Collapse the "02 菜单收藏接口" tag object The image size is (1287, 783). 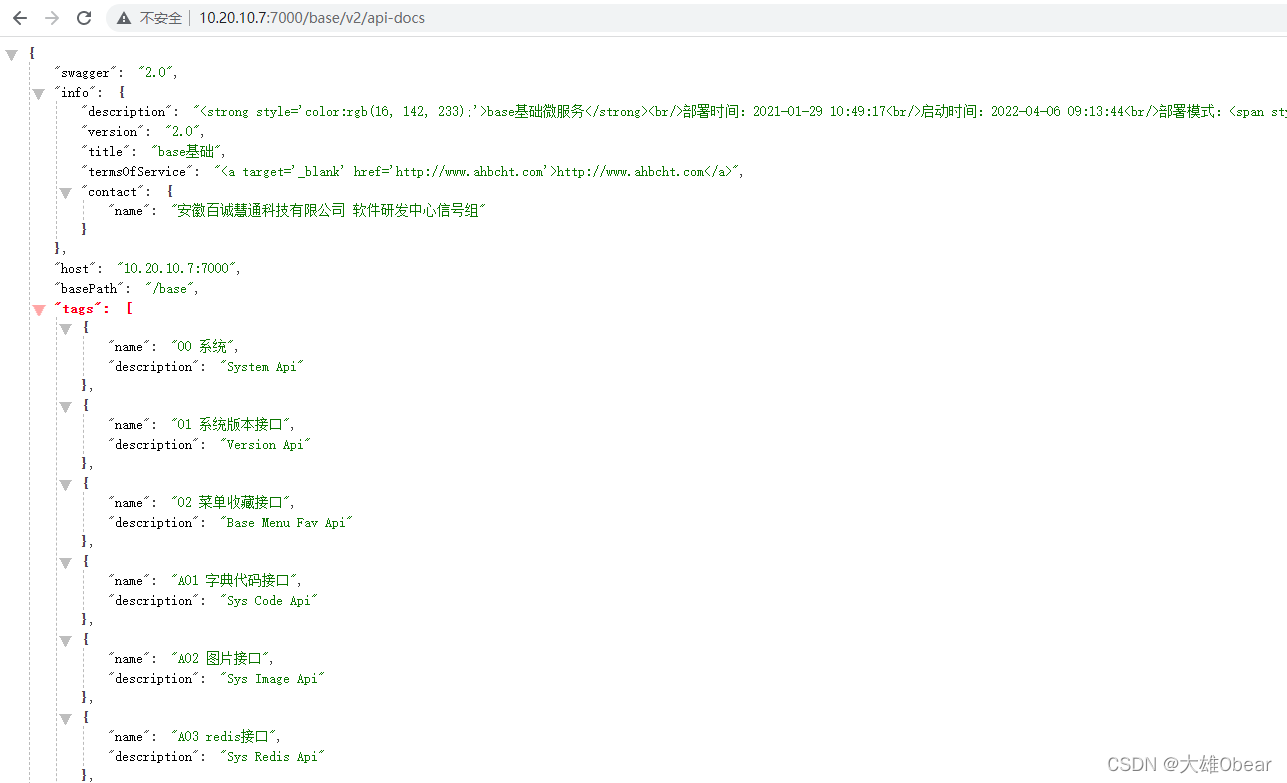[x=66, y=485]
